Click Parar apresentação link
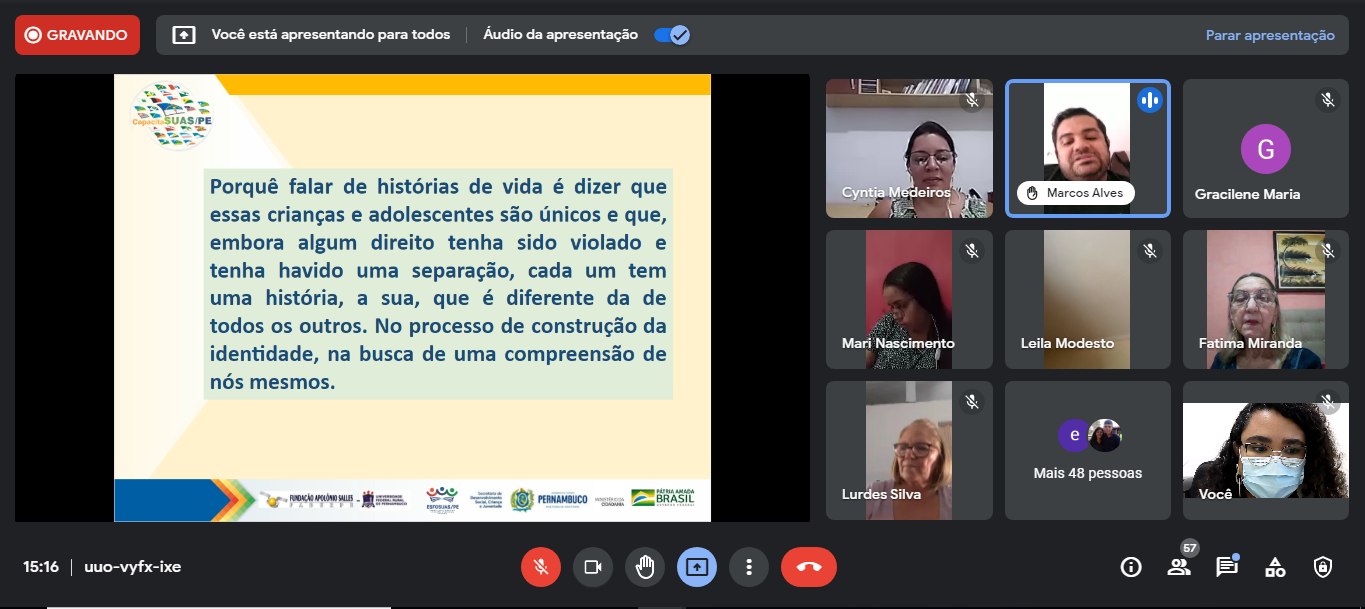Screen dimensions: 1365x609 [1269, 35]
